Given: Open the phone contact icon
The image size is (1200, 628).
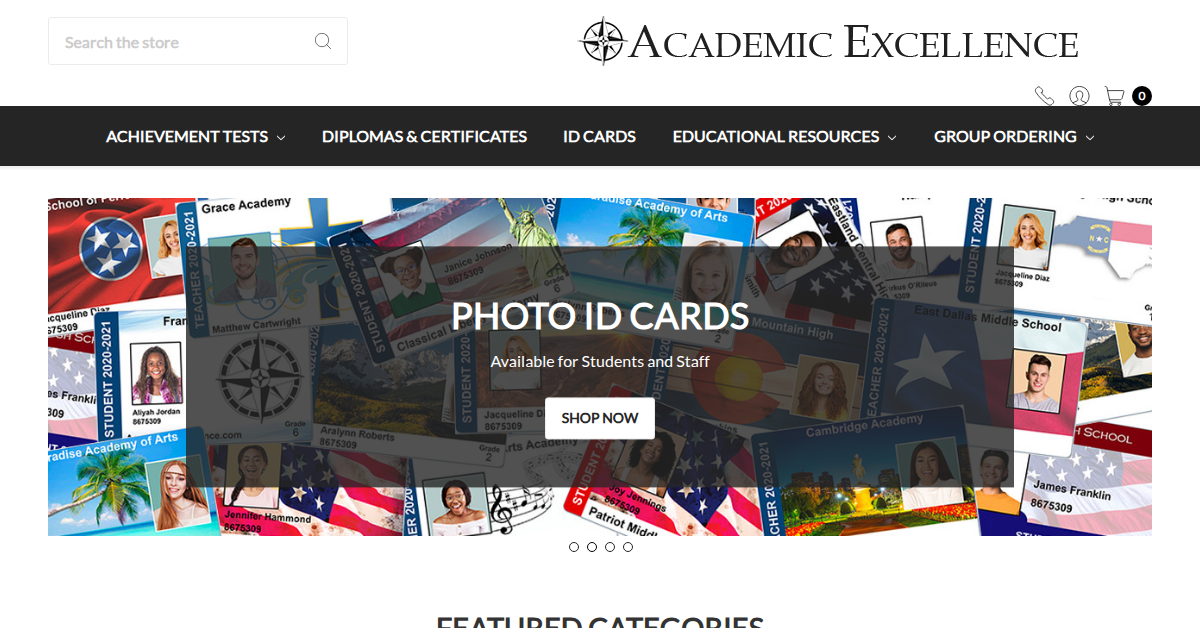Looking at the screenshot, I should coord(1044,96).
